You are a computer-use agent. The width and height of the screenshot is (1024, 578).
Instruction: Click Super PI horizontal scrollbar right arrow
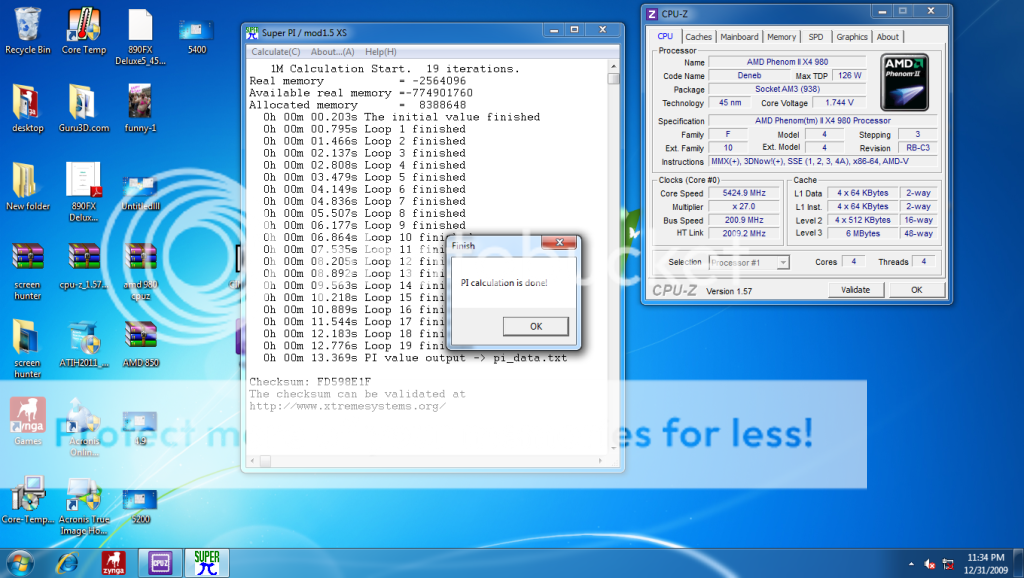click(x=600, y=461)
